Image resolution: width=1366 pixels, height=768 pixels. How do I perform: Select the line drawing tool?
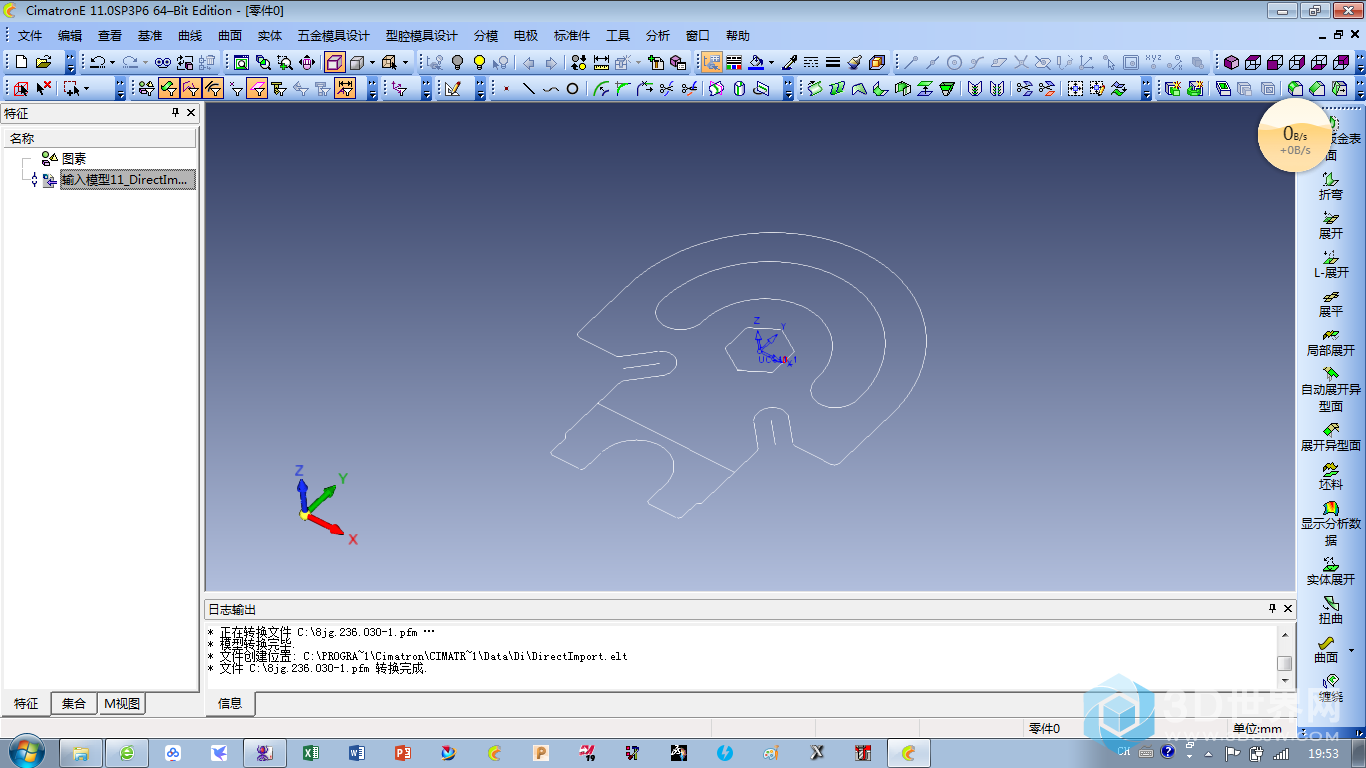(528, 89)
